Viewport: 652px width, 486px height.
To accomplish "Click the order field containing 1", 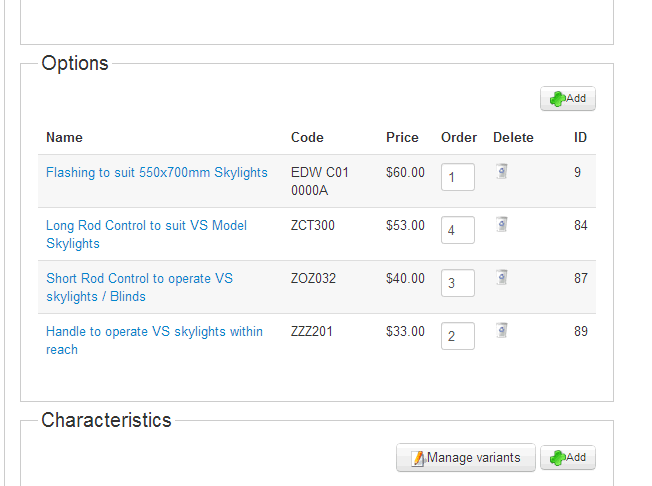I will 457,178.
